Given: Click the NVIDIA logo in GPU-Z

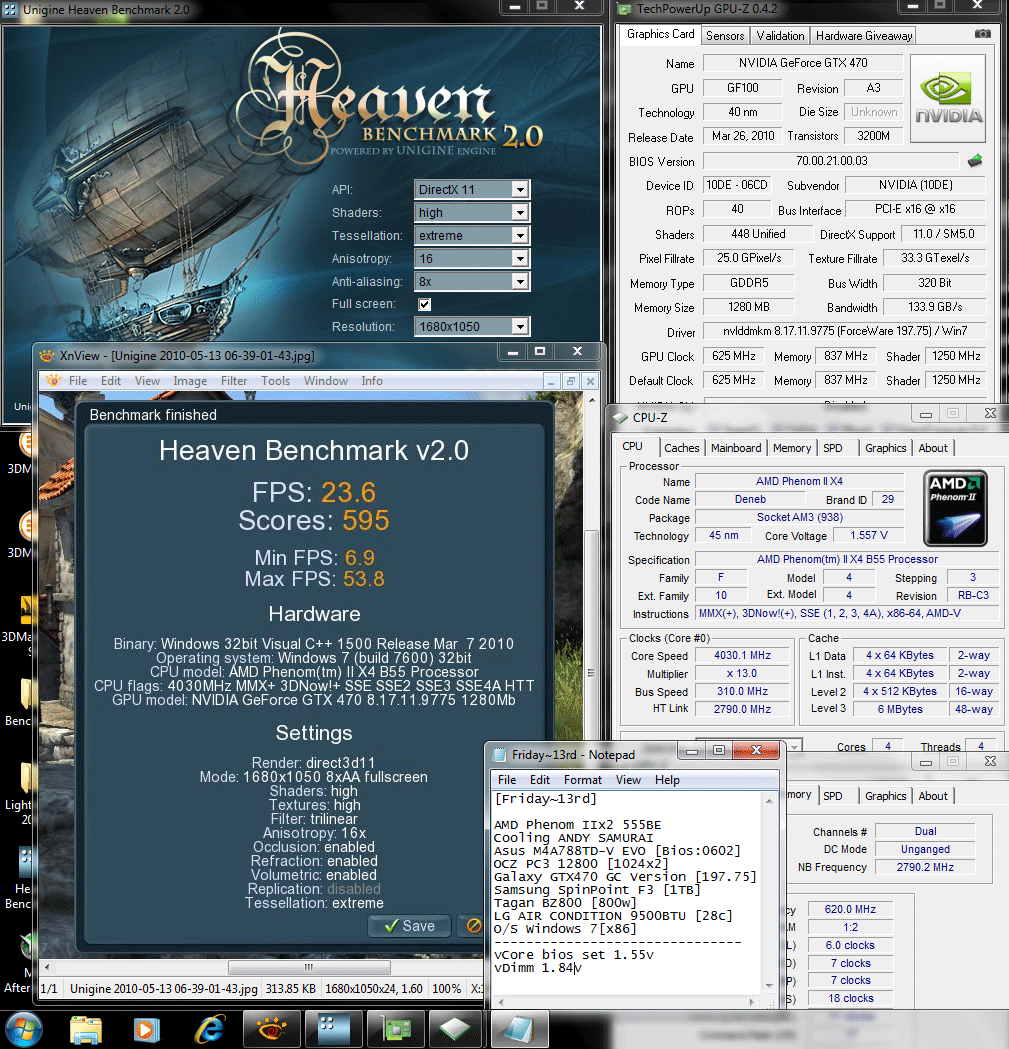Looking at the screenshot, I should (948, 98).
